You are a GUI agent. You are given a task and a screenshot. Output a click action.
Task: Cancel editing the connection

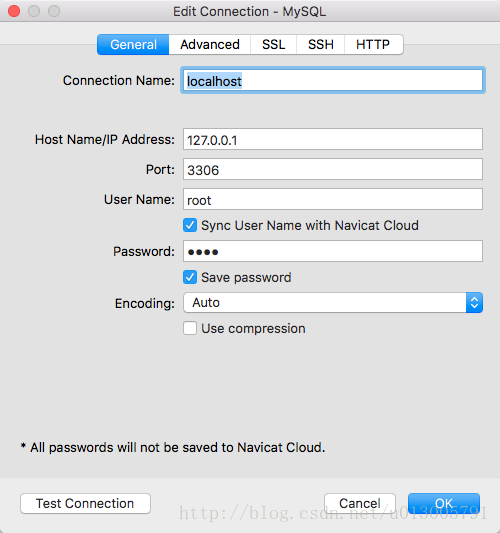pos(360,503)
